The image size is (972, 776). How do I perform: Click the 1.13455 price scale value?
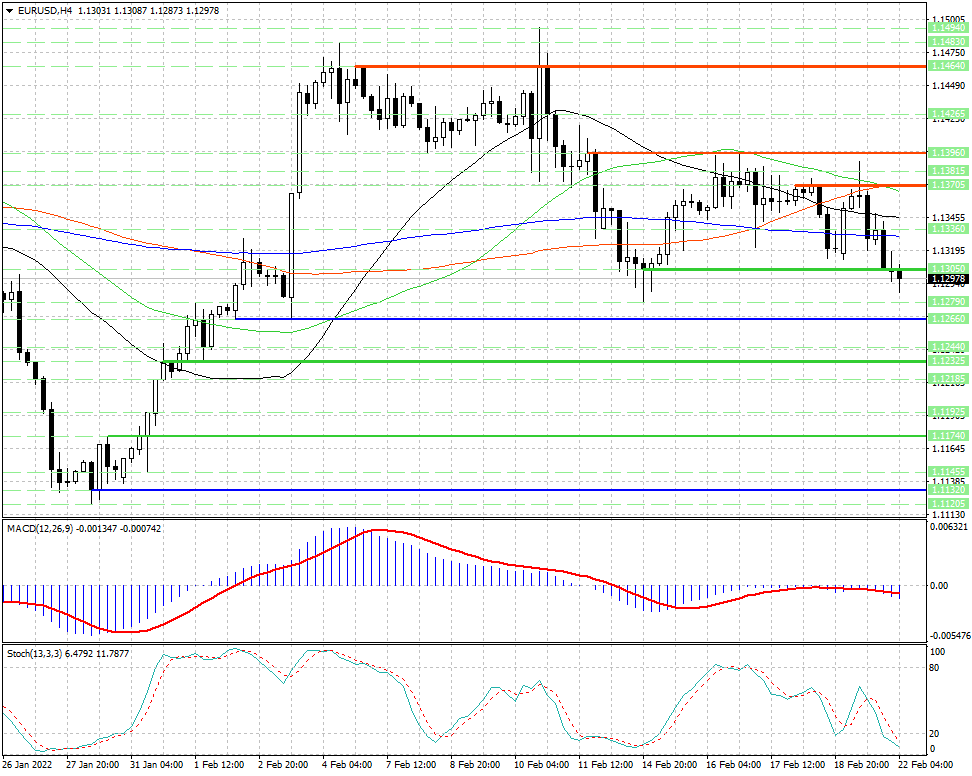[x=948, y=218]
